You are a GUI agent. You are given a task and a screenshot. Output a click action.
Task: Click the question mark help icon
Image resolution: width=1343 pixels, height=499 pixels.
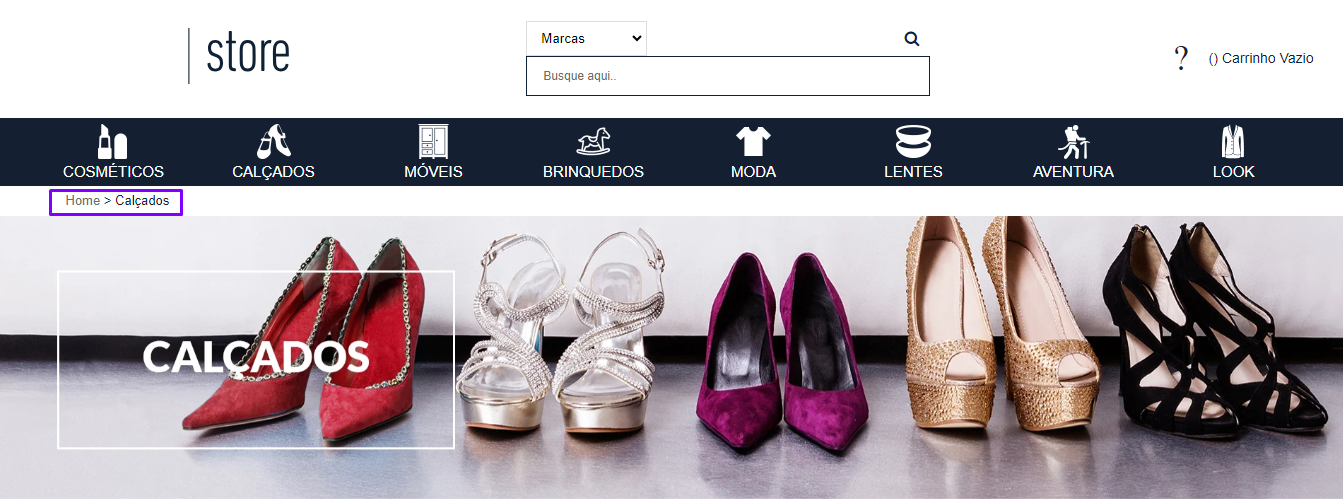click(1181, 58)
